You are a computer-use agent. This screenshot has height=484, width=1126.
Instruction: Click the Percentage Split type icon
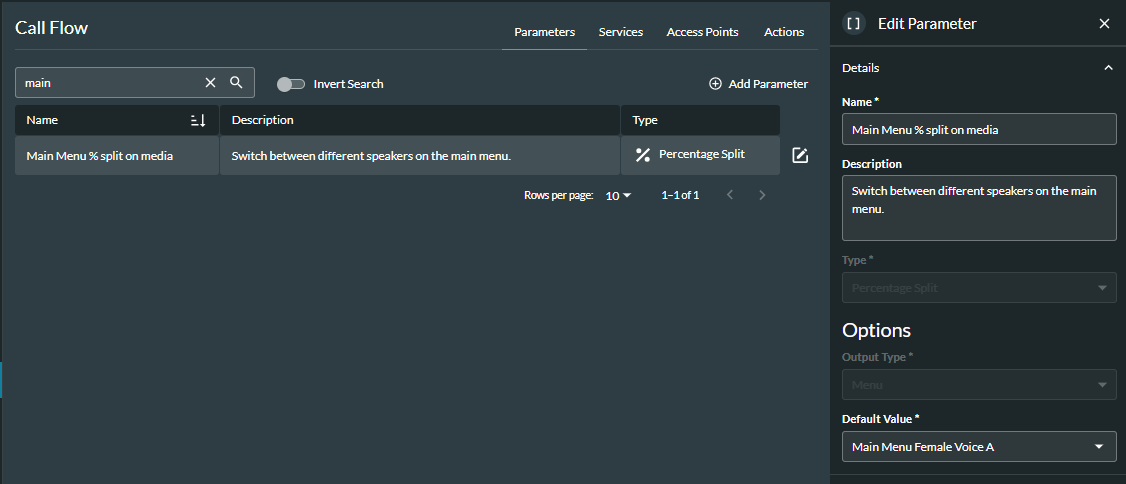pos(643,155)
